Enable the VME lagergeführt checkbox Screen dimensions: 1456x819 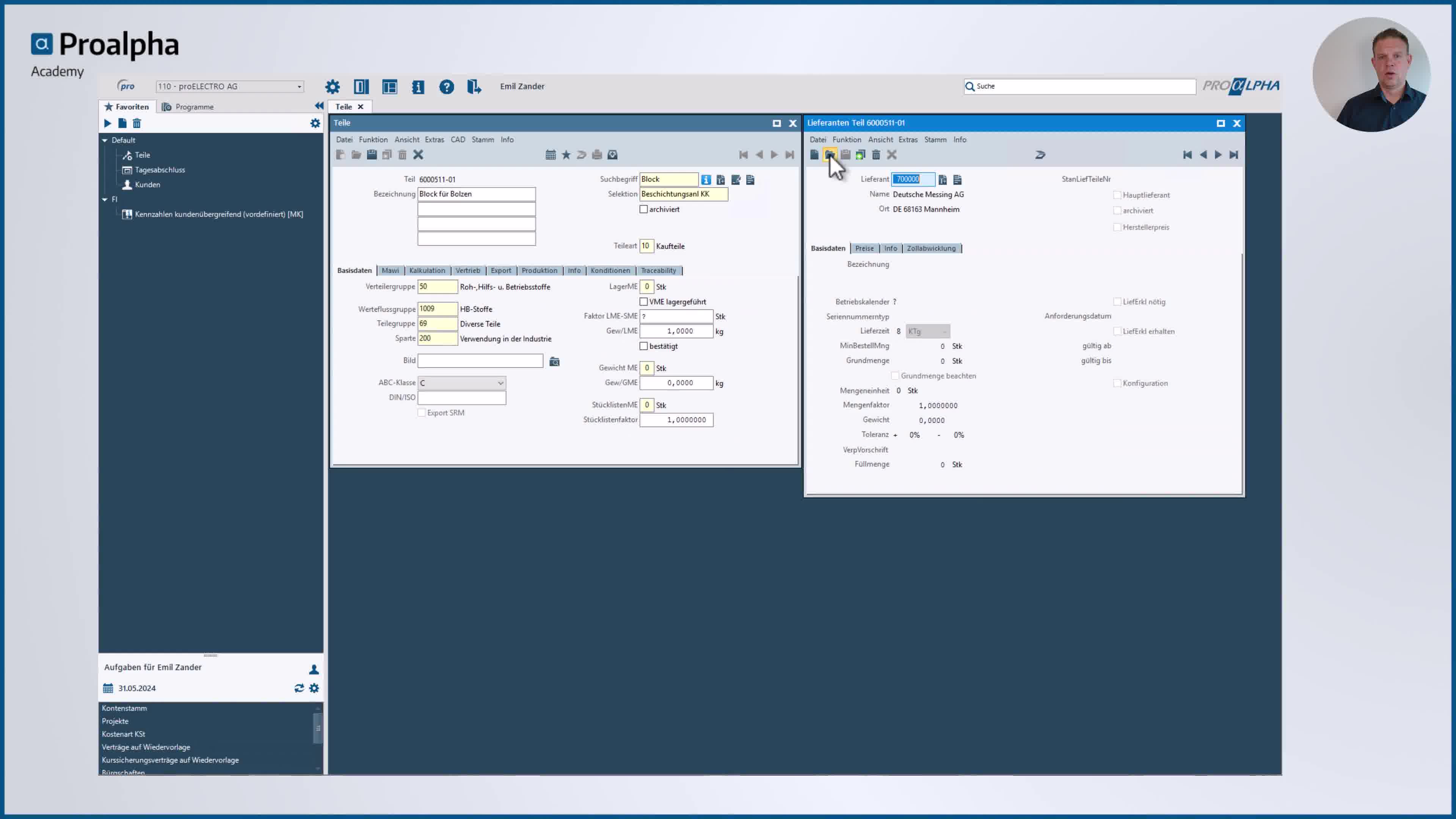(643, 302)
